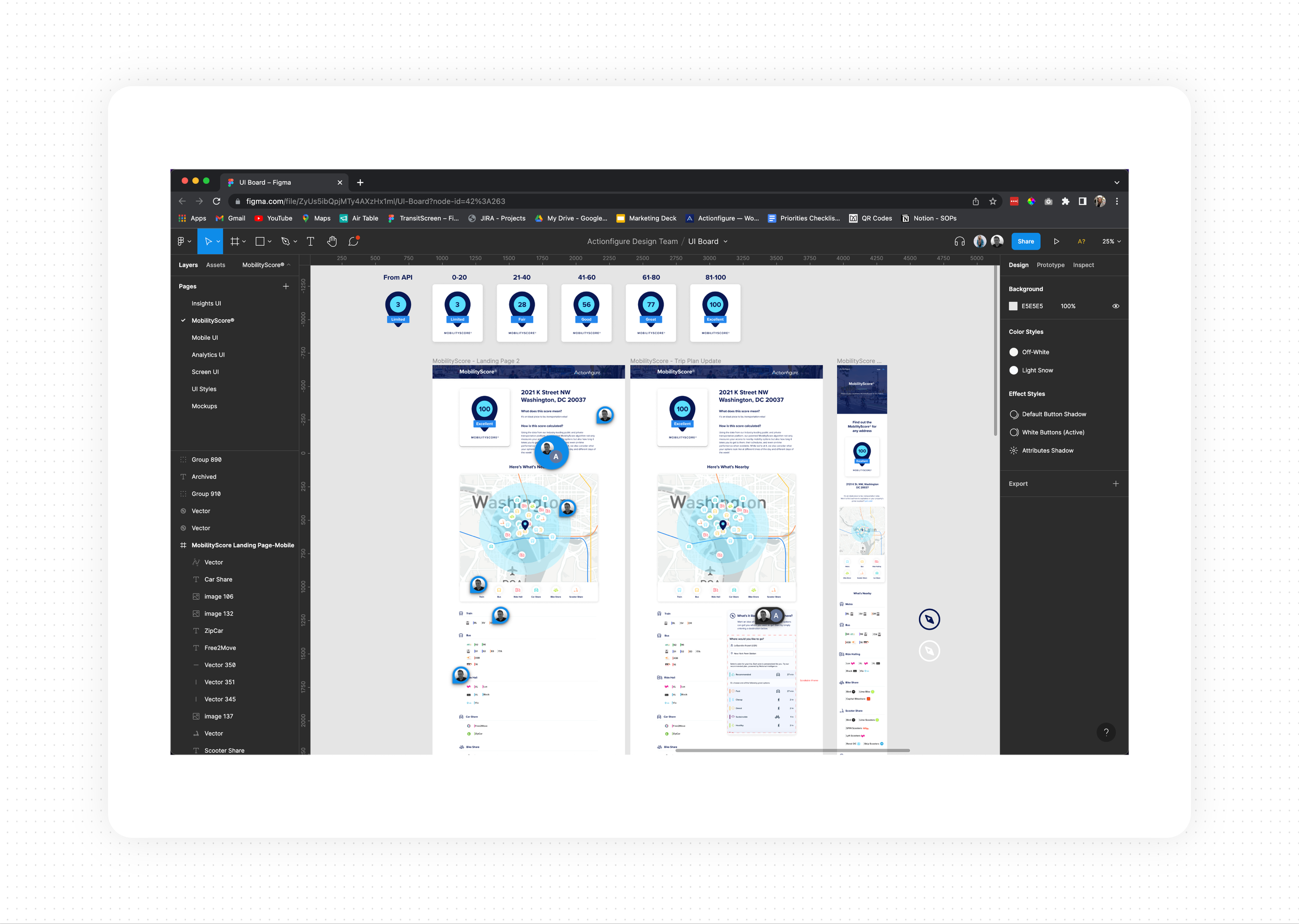Select the Text tool in toolbar
The width and height of the screenshot is (1299, 924).
[x=310, y=241]
